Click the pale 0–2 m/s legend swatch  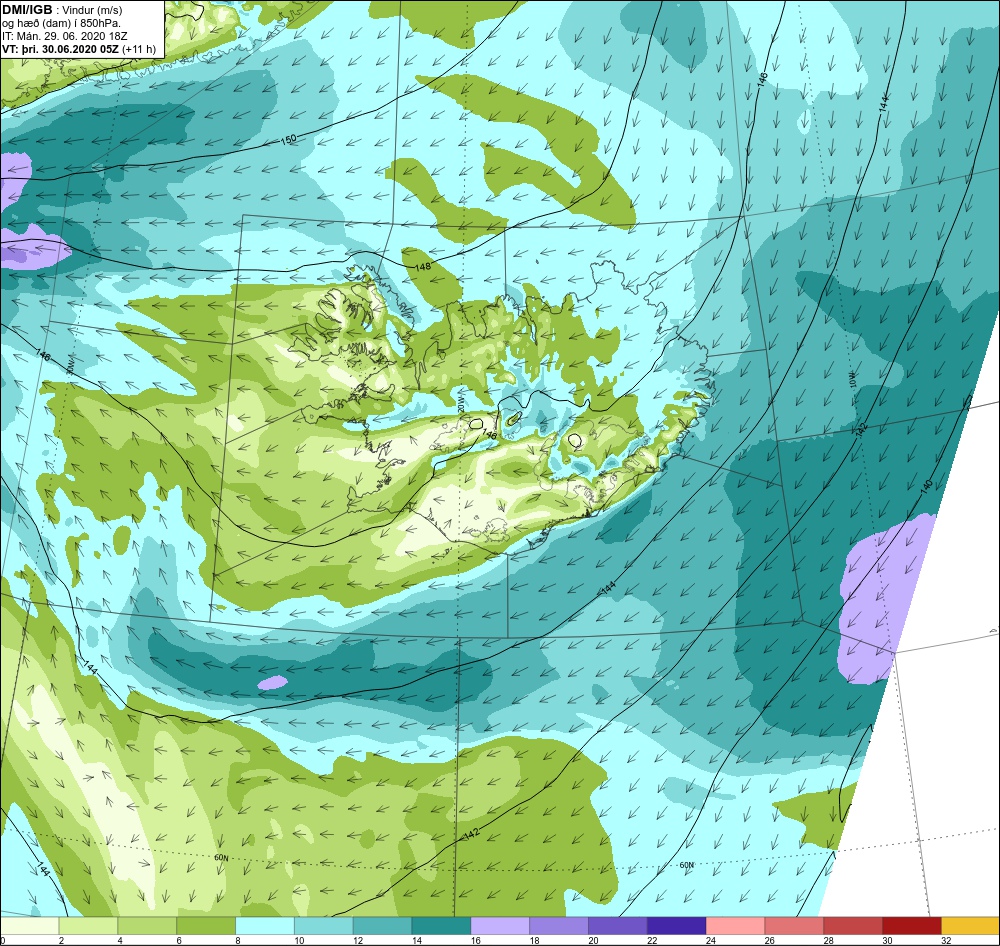(x=29, y=926)
